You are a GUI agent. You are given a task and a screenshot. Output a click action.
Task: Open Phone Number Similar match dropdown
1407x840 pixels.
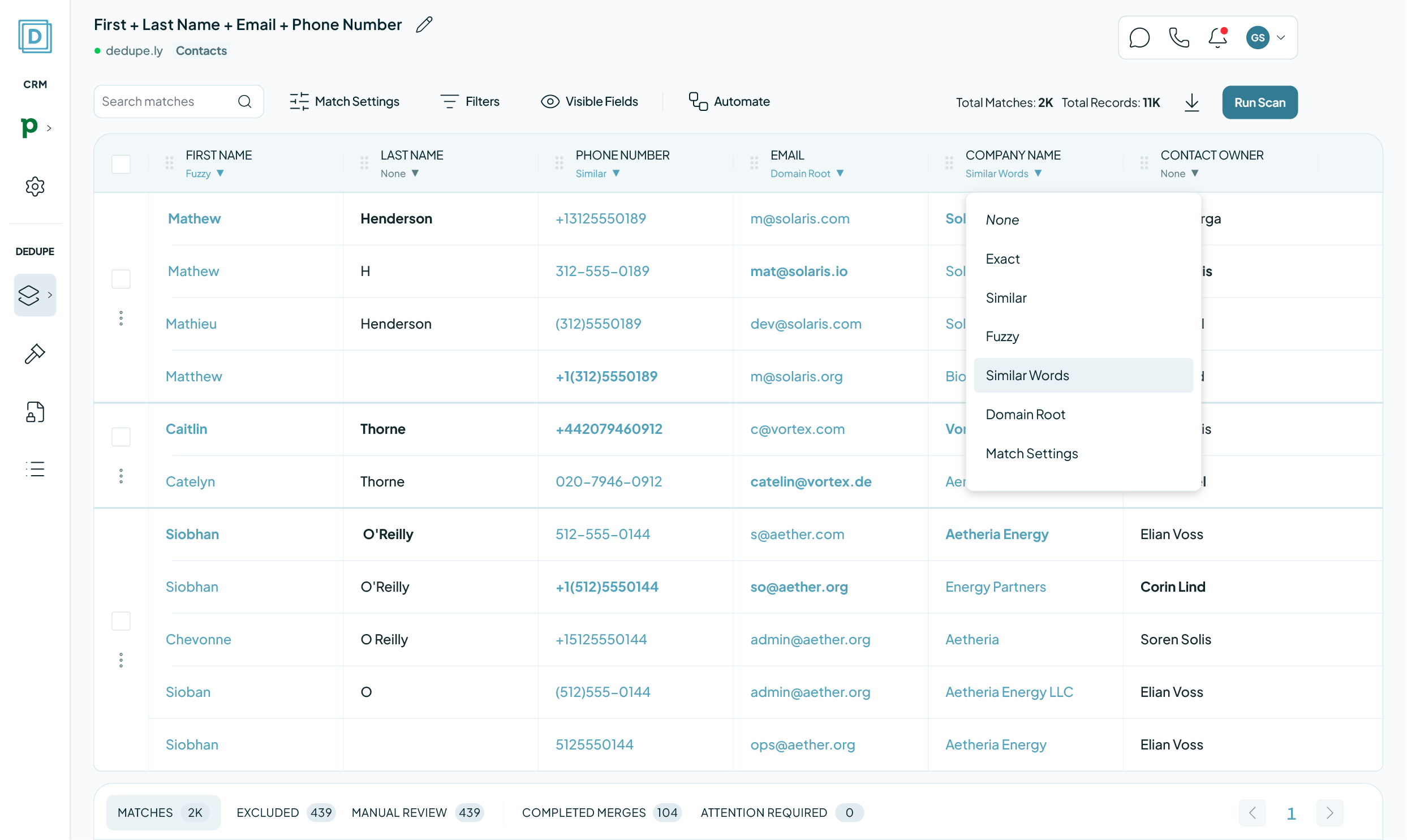tap(597, 174)
